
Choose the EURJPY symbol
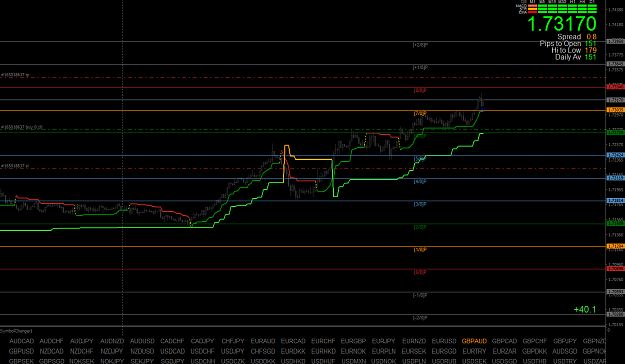click(x=383, y=341)
